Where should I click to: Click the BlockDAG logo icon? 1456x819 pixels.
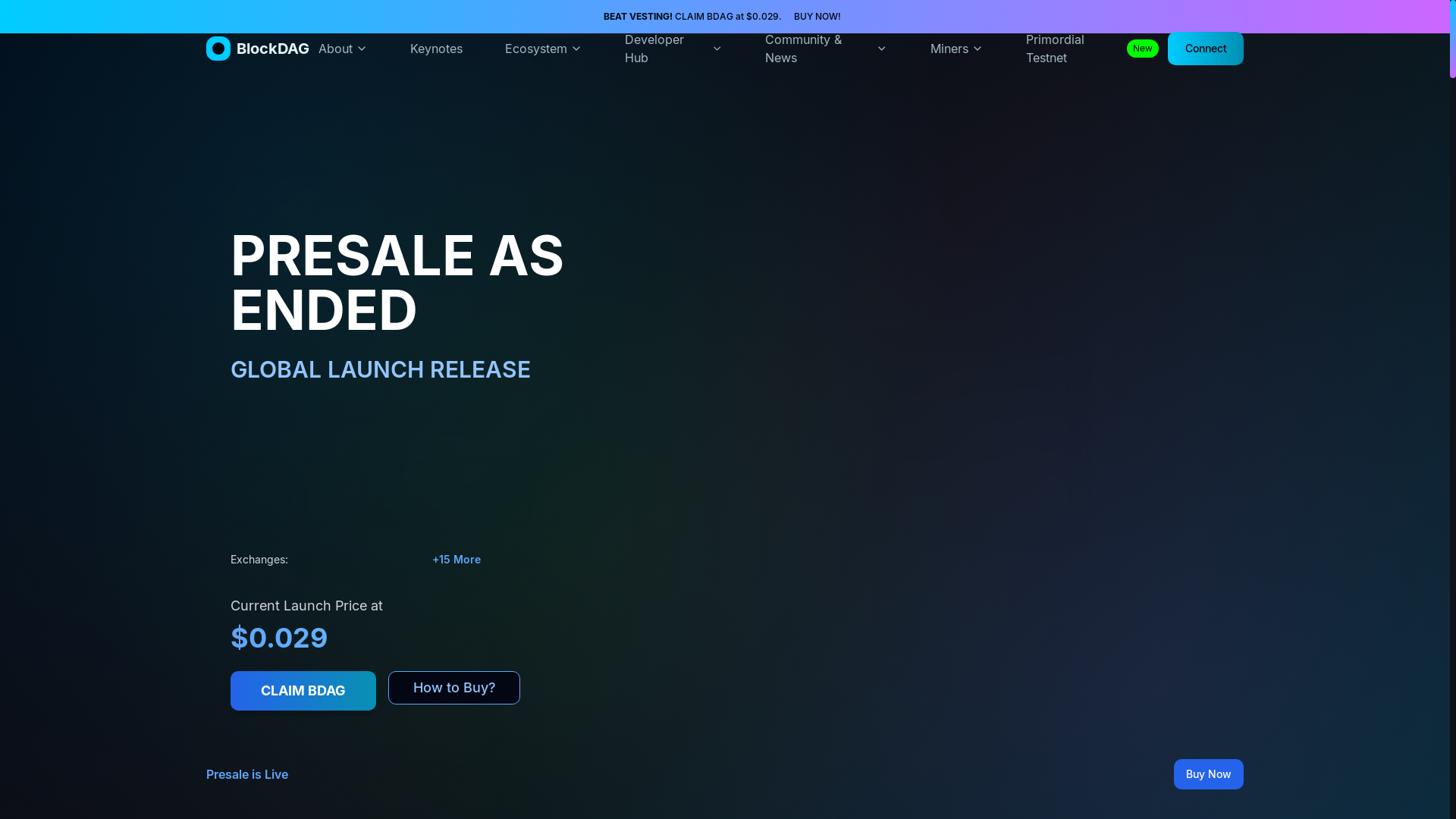click(218, 49)
